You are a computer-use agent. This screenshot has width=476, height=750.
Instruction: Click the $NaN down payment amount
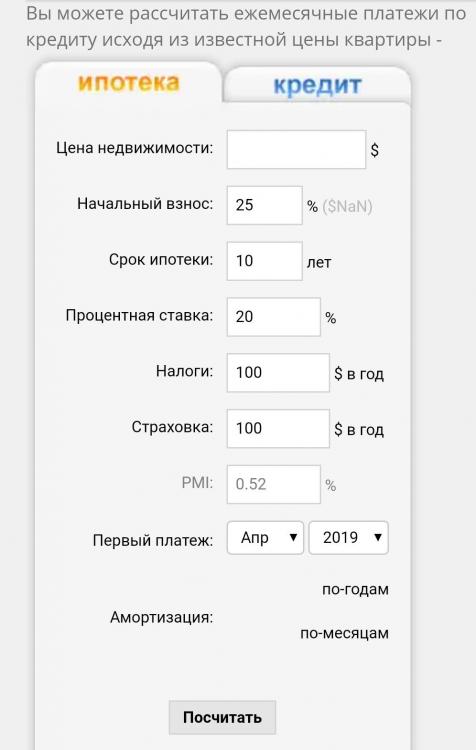pos(348,206)
